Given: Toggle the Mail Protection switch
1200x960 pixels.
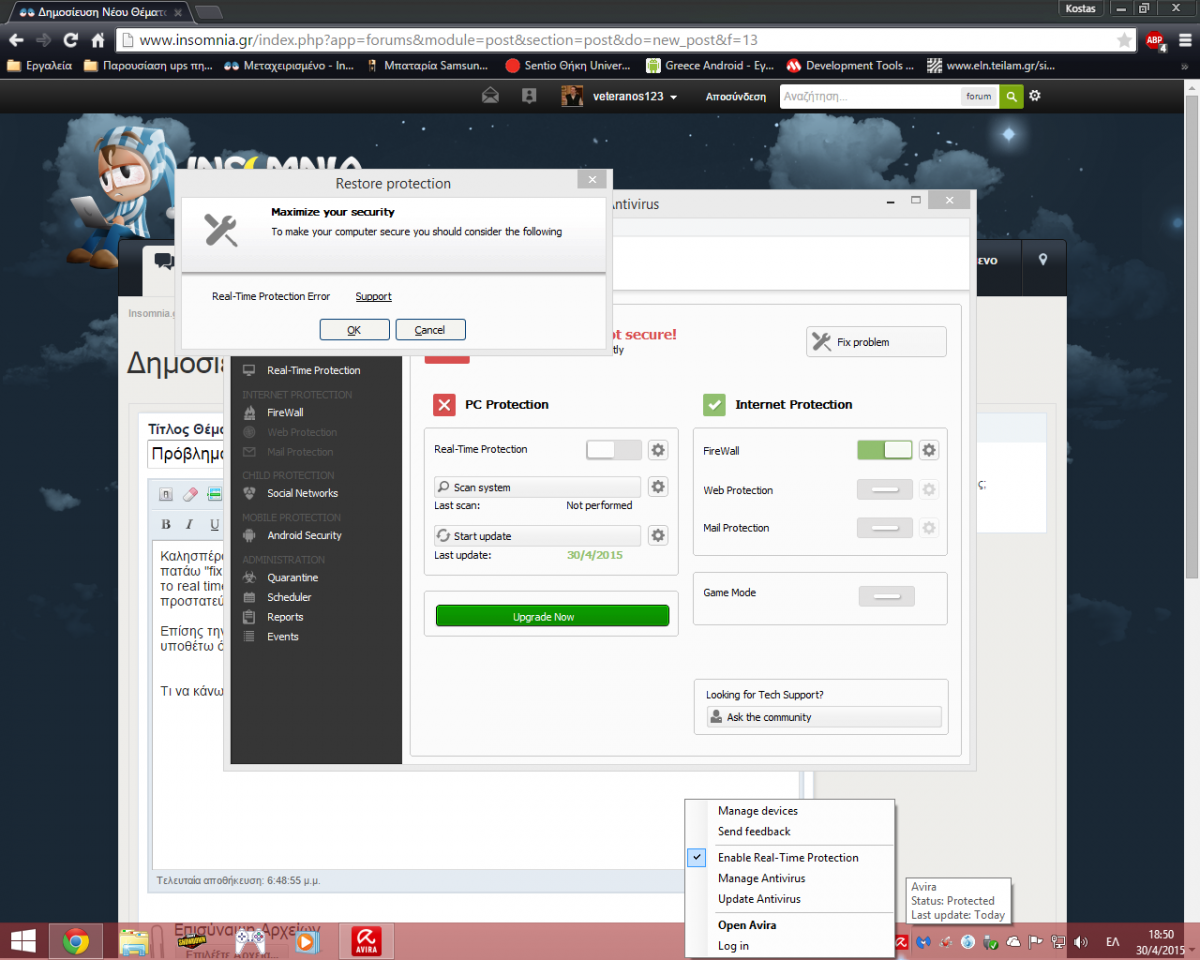Looking at the screenshot, I should pos(885,528).
